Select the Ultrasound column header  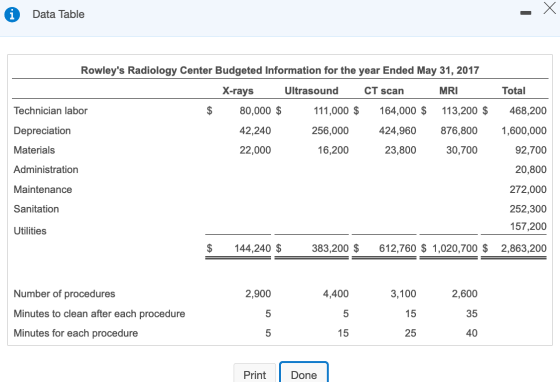[311, 91]
